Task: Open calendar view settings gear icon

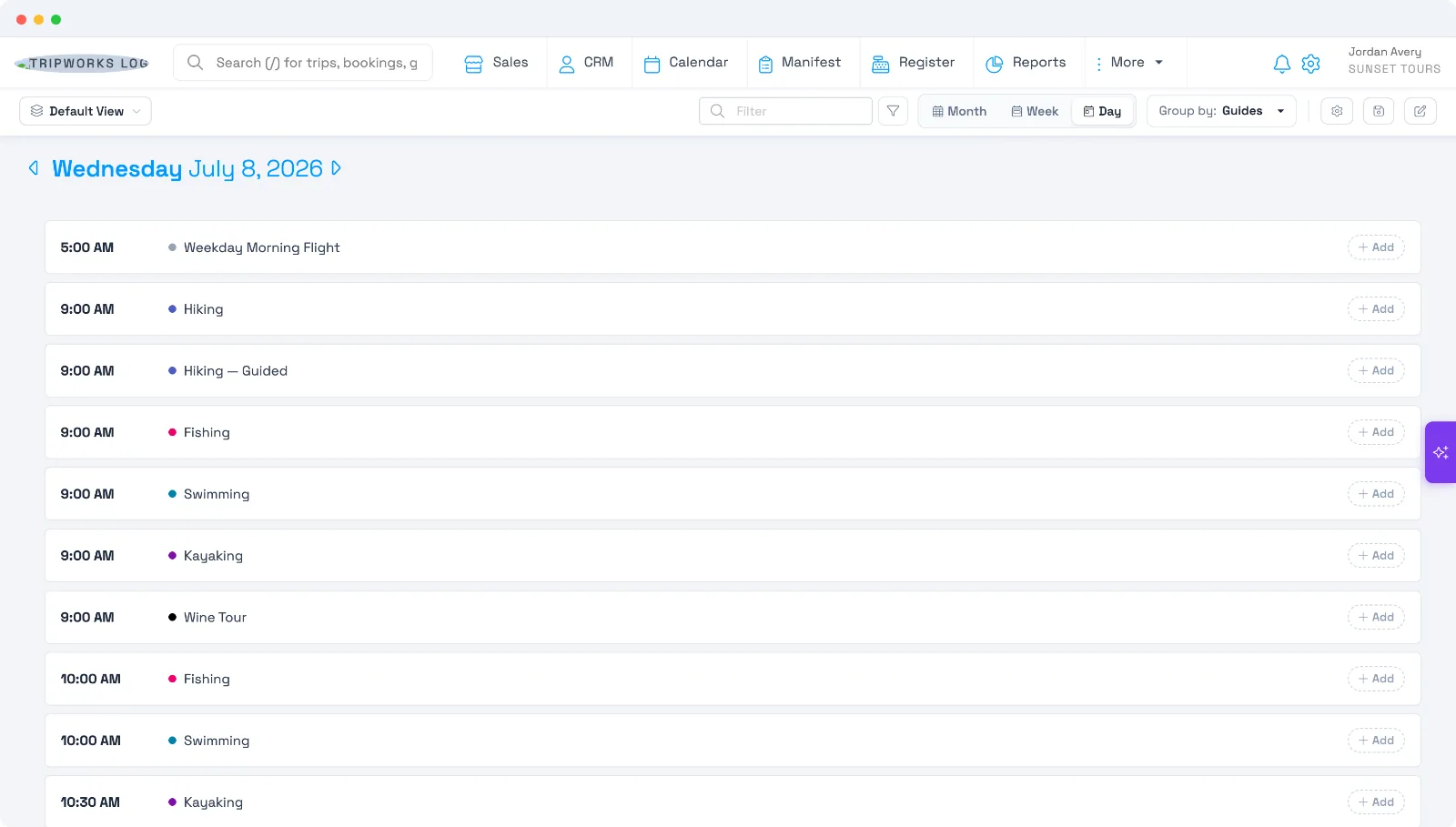Action: pyautogui.click(x=1337, y=111)
